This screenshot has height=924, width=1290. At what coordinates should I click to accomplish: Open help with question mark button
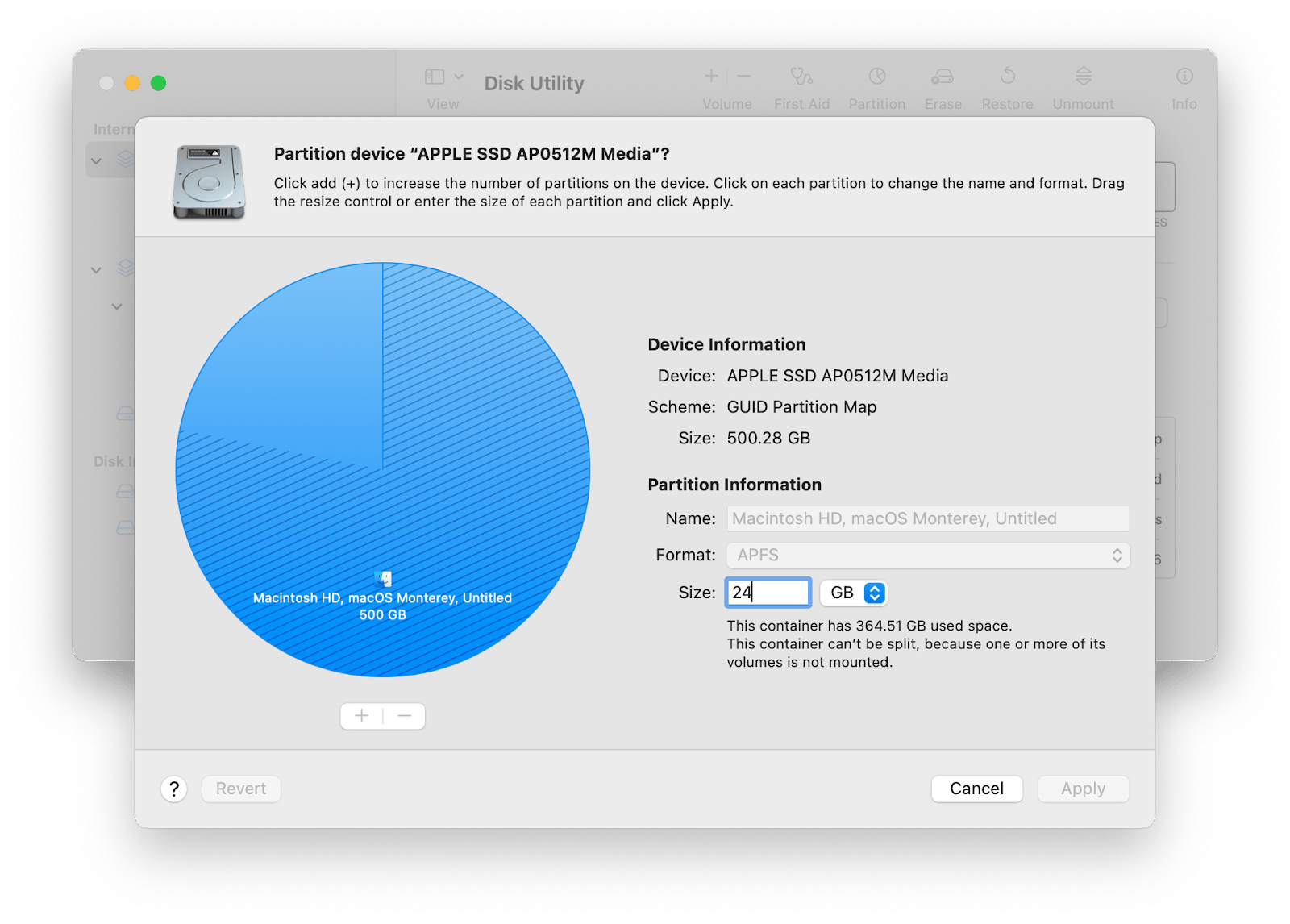click(174, 789)
